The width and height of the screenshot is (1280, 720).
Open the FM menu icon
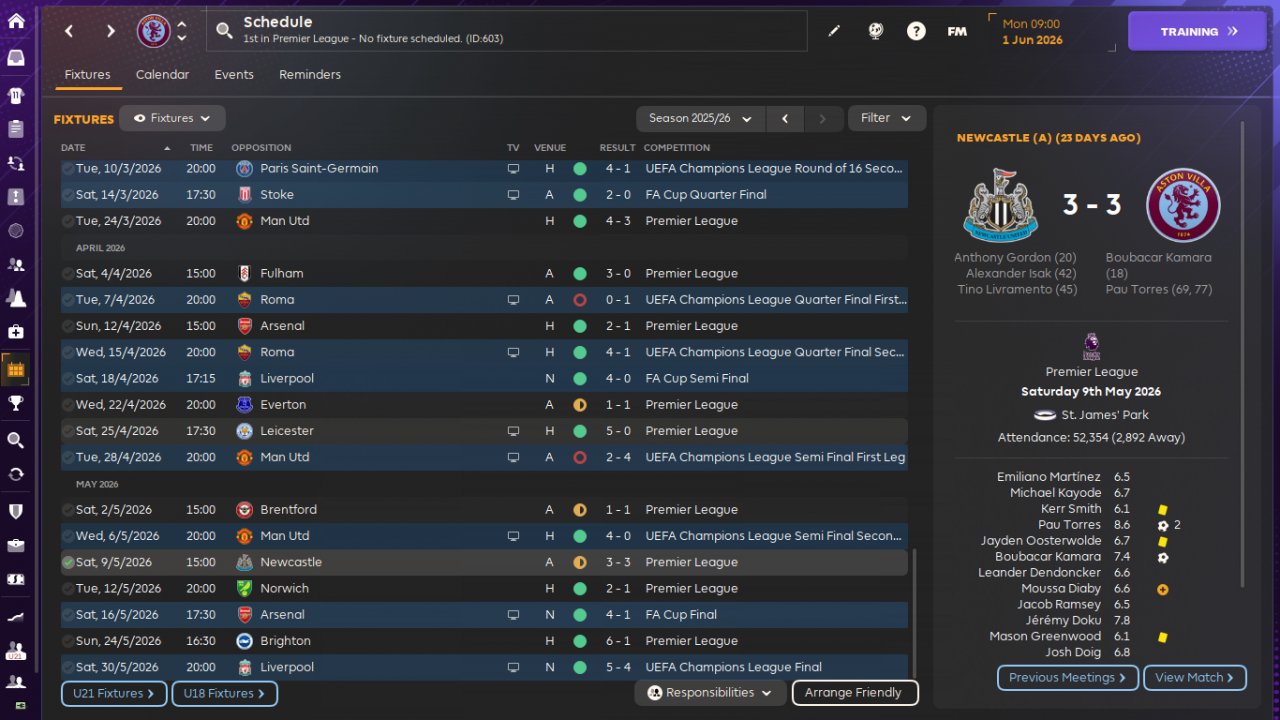coord(957,31)
